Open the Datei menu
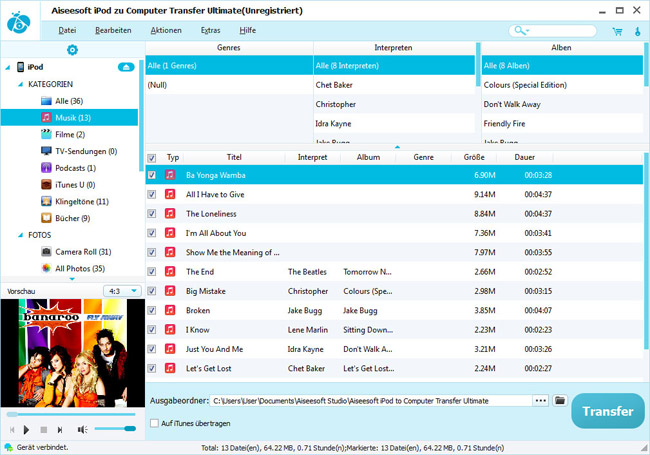This screenshot has width=650, height=455. click(x=67, y=30)
